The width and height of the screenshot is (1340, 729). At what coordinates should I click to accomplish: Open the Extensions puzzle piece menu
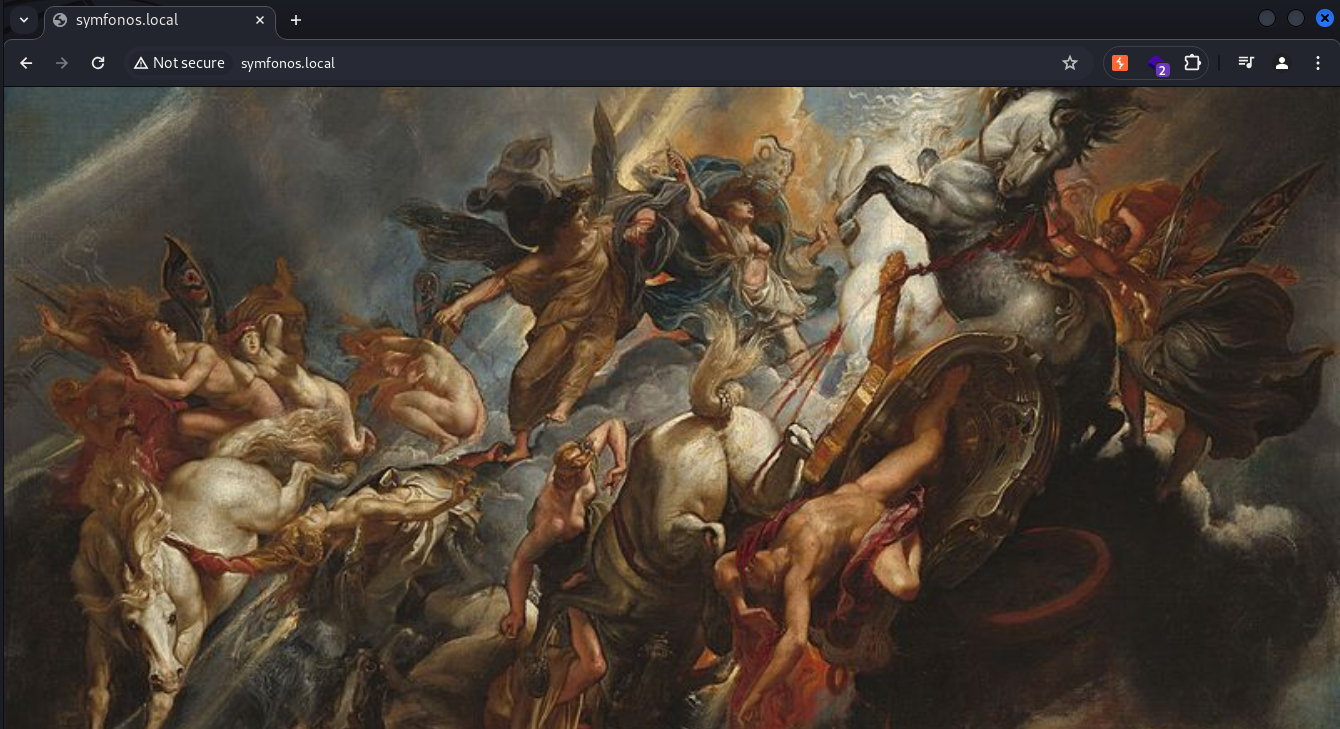click(1192, 63)
